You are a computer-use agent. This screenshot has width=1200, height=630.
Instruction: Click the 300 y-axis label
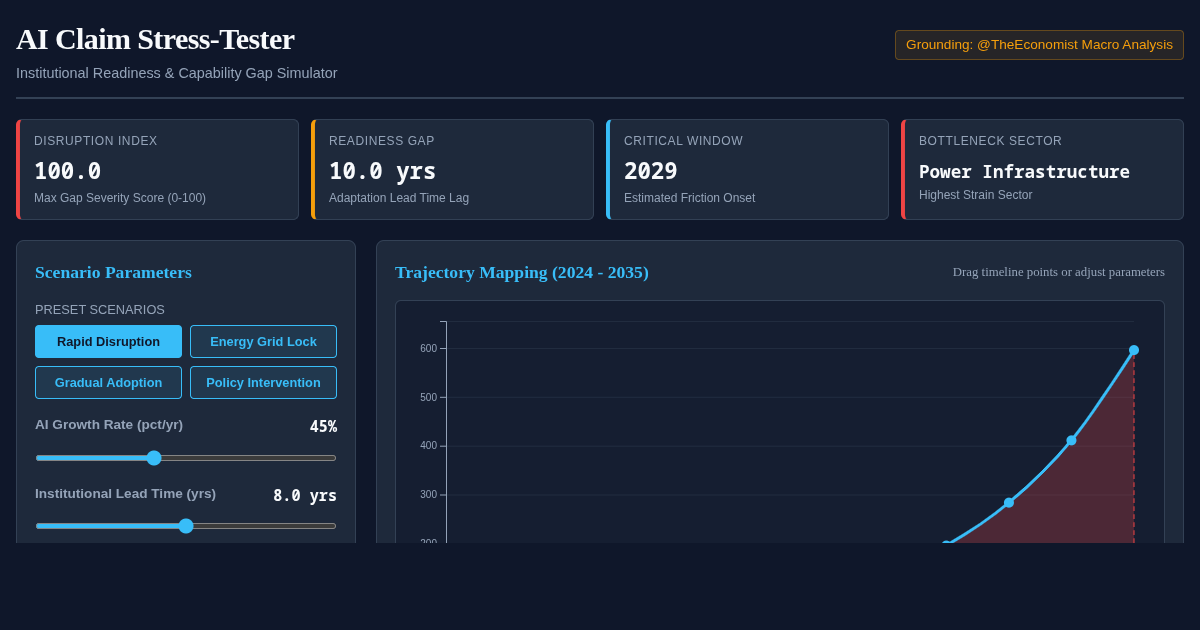tap(428, 494)
